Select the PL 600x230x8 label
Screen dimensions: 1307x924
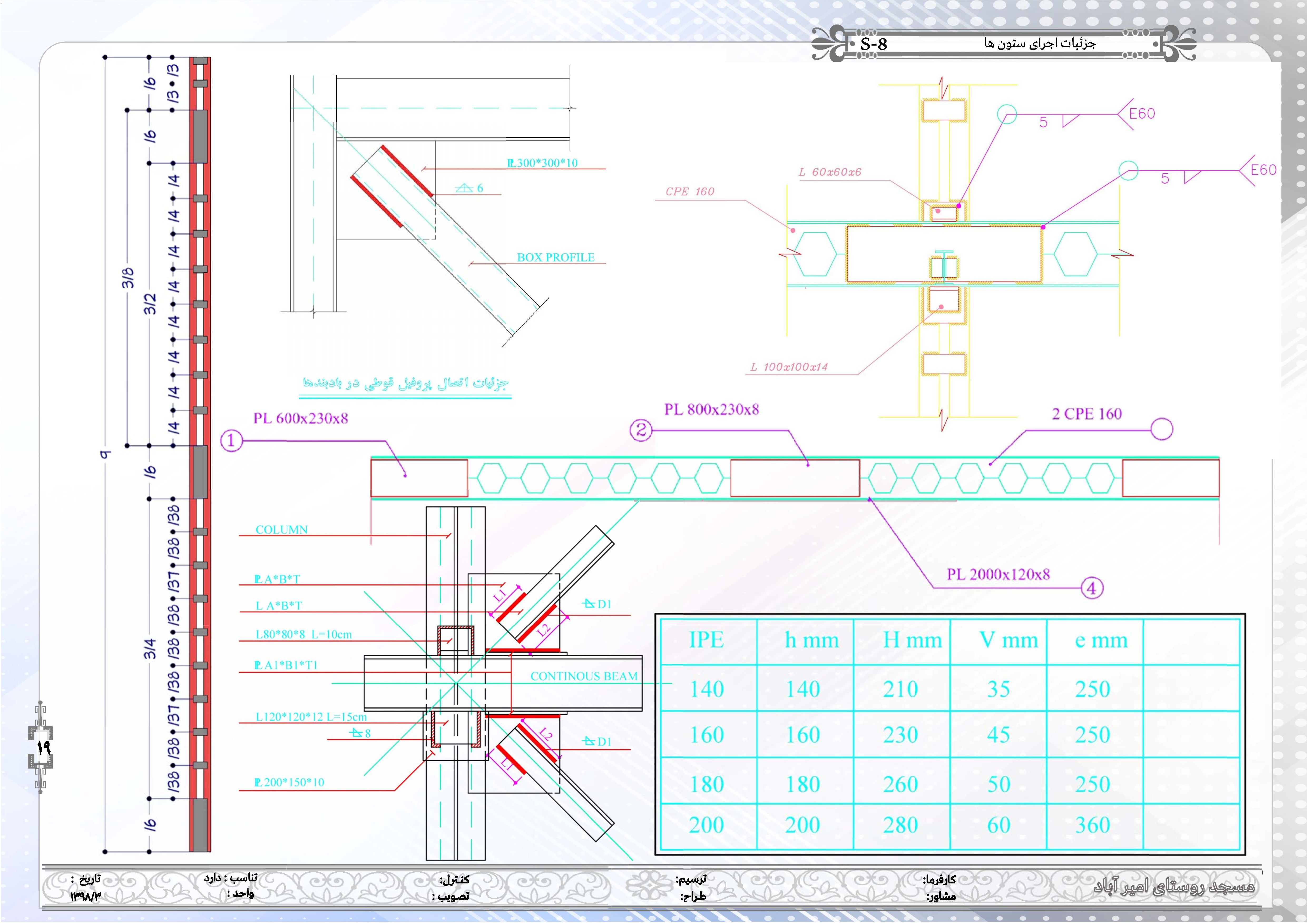coord(301,418)
